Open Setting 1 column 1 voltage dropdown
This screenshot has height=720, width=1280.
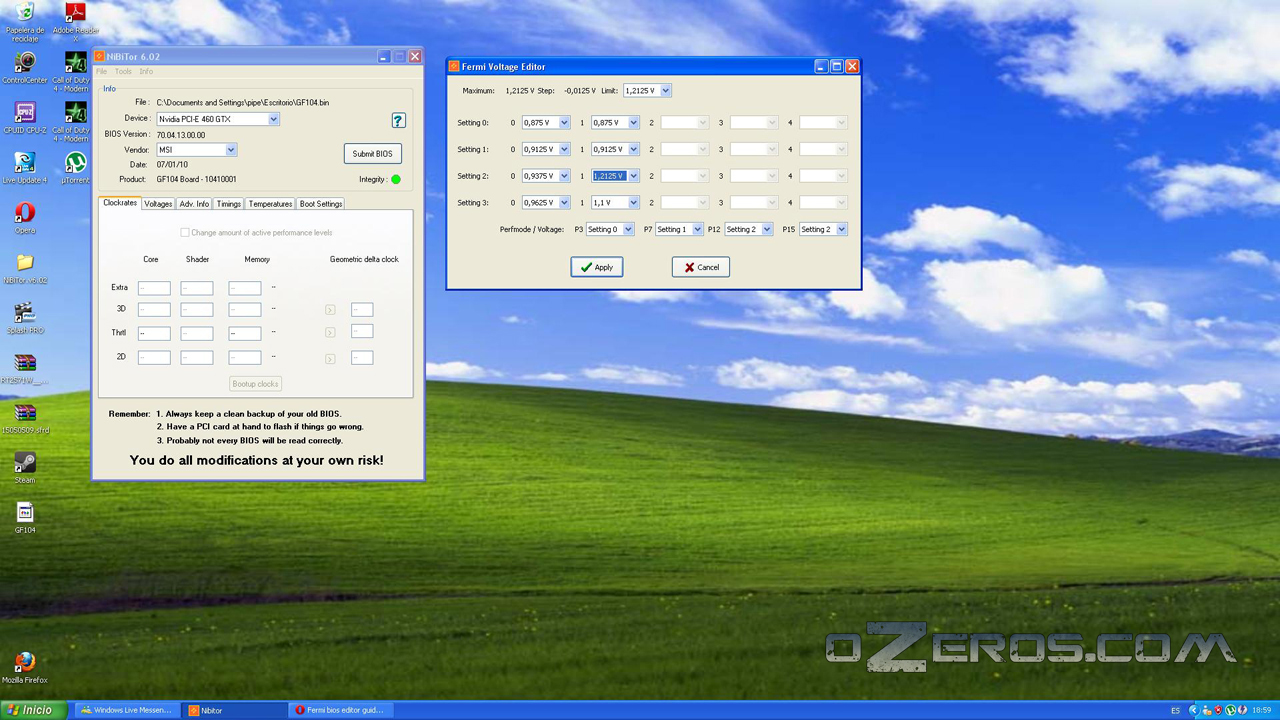[x=633, y=150]
